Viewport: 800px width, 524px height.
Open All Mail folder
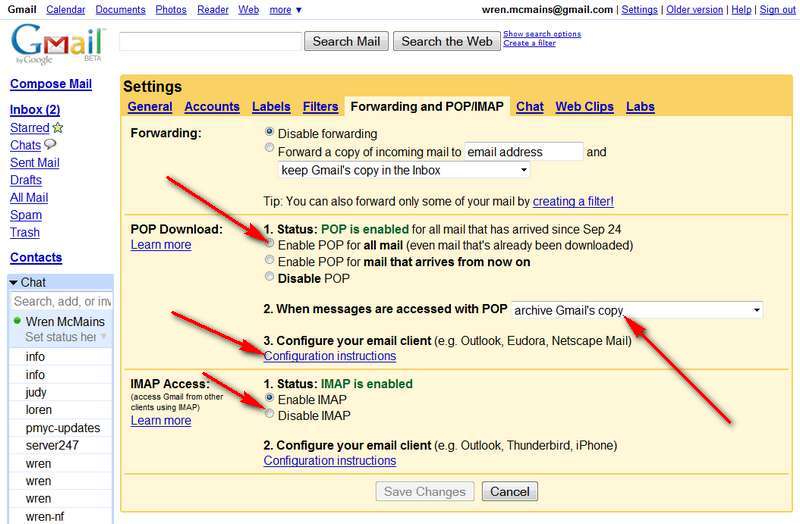pos(29,197)
